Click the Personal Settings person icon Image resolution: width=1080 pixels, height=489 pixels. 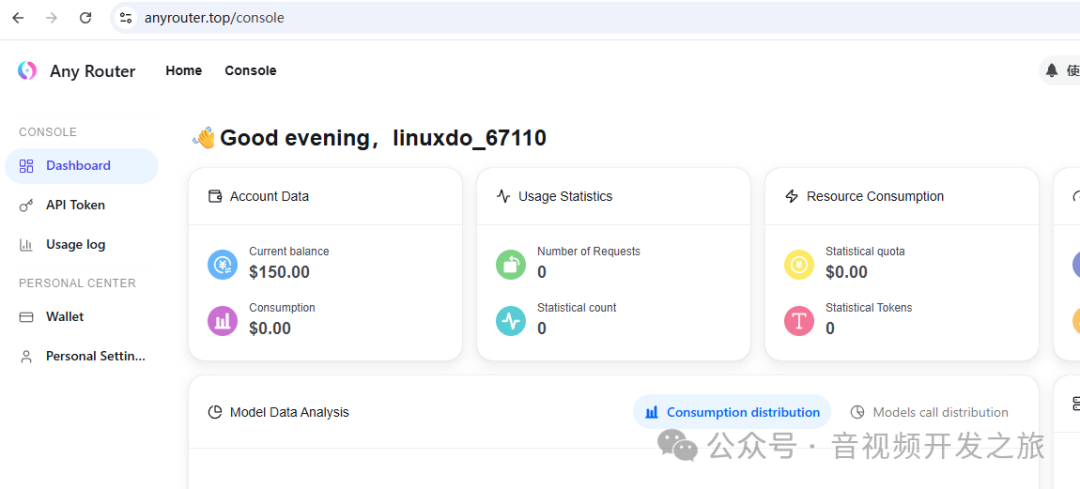(x=26, y=357)
